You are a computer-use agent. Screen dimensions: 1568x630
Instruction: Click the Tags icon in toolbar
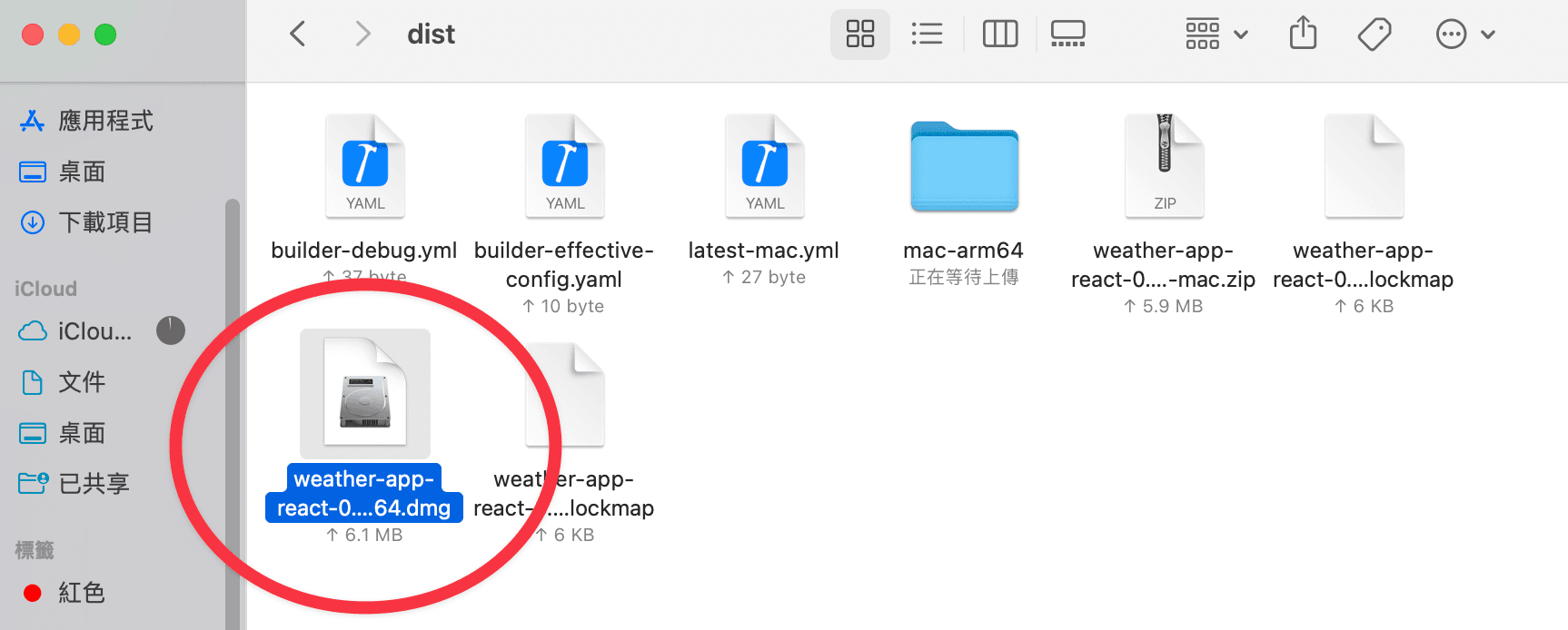coord(1374,34)
